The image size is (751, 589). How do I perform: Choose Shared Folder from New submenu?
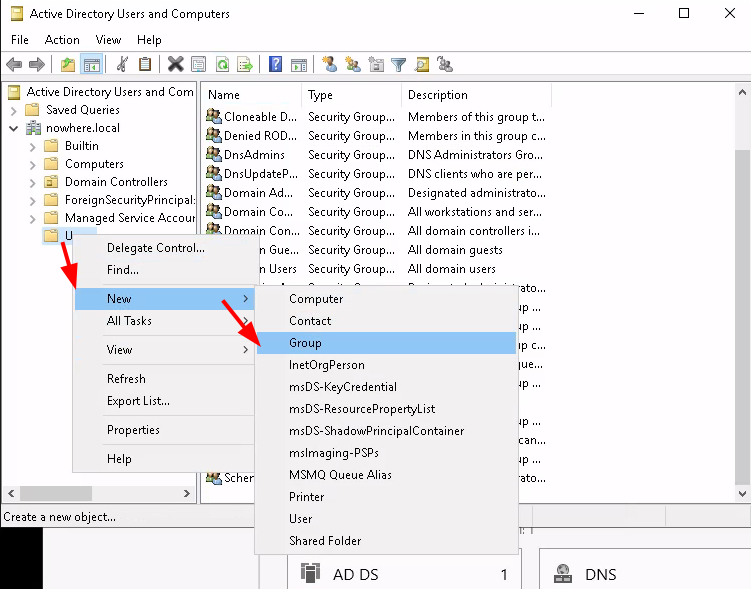coord(387,541)
